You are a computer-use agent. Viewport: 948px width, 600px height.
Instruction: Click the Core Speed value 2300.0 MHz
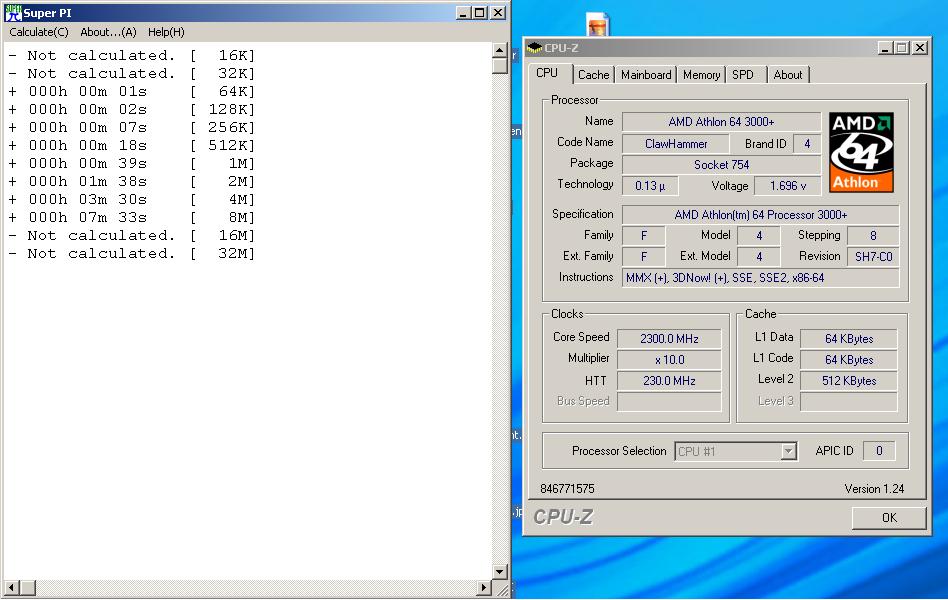point(669,339)
